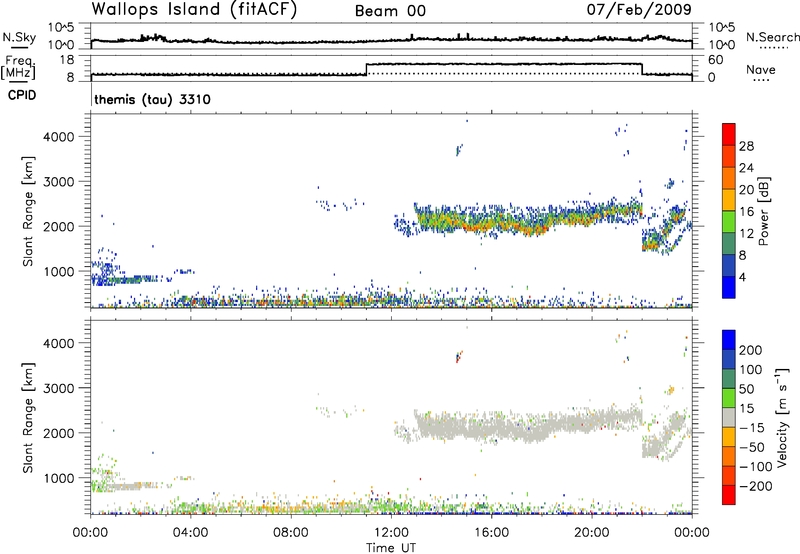Click the date '07/Feb/2009'
Viewport: 800px width, 554px height.
click(x=639, y=9)
